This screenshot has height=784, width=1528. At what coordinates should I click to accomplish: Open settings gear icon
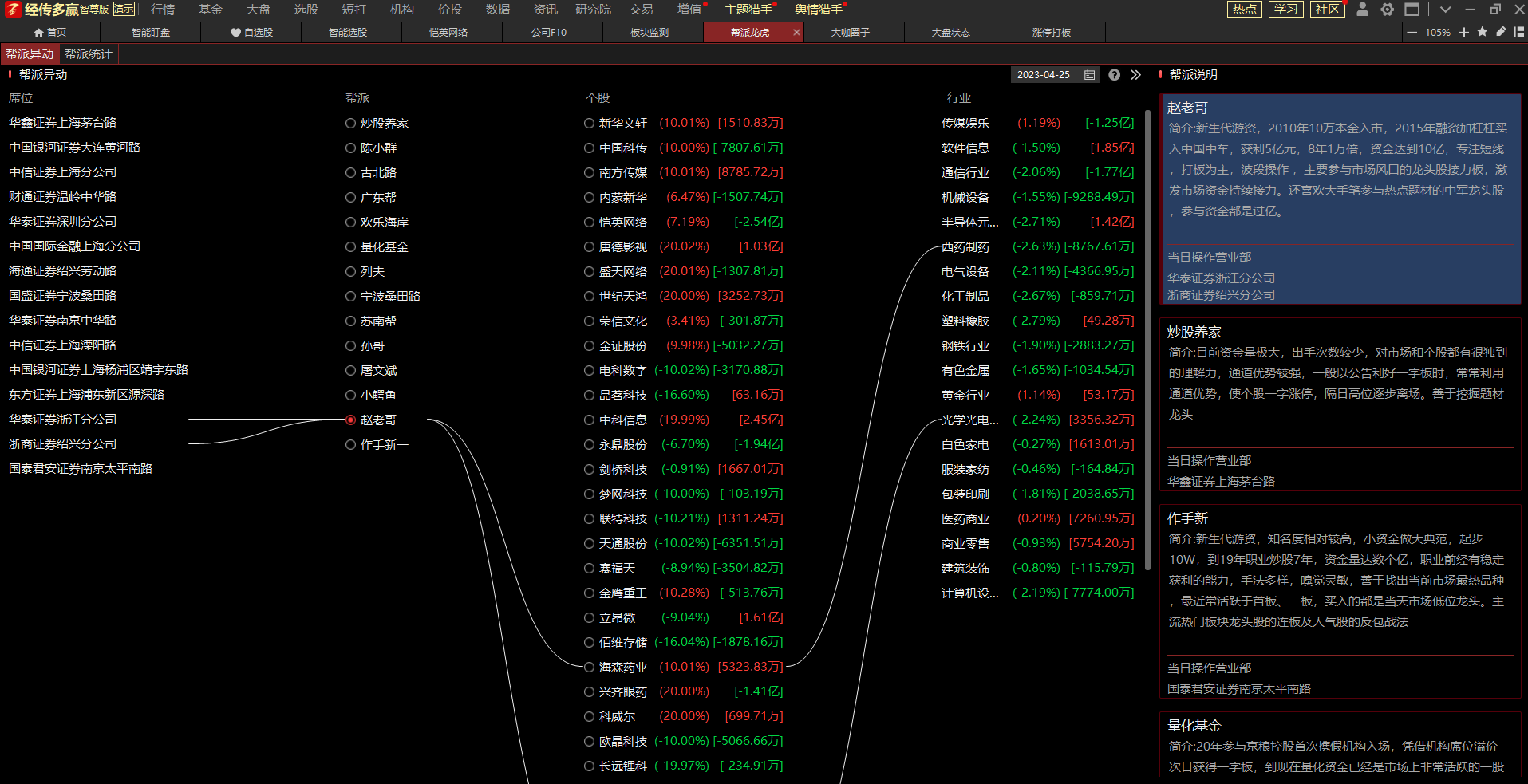click(1388, 10)
